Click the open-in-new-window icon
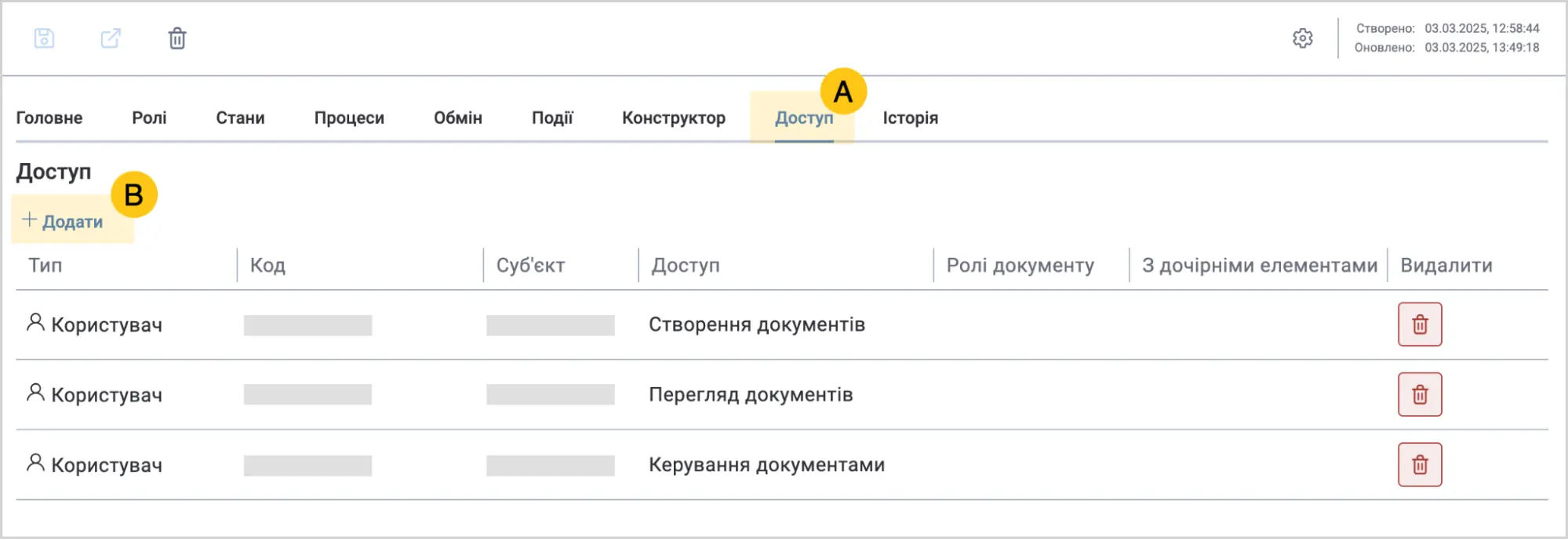This screenshot has height=540, width=1568. click(111, 38)
